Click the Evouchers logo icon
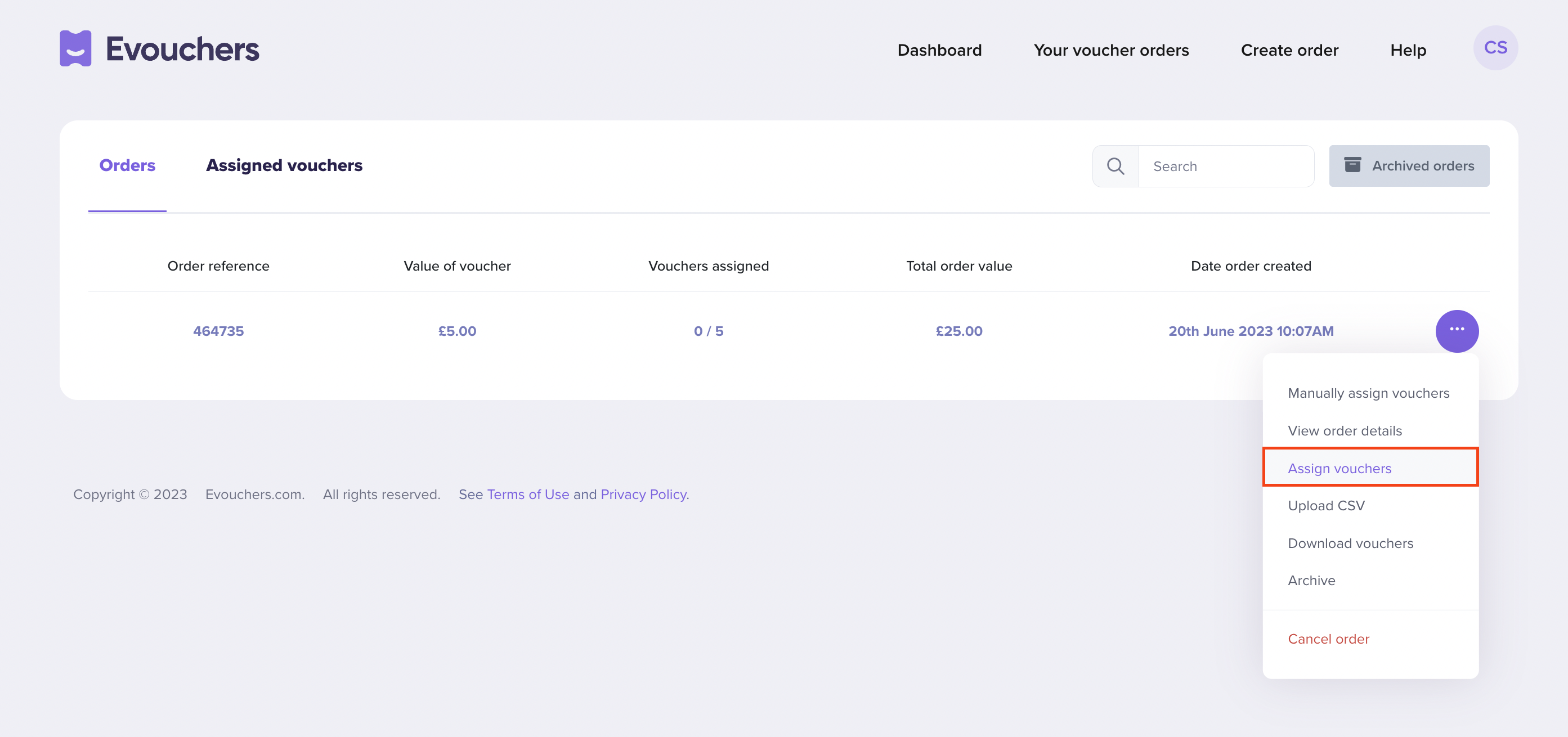The width and height of the screenshot is (1568, 737). pos(75,49)
